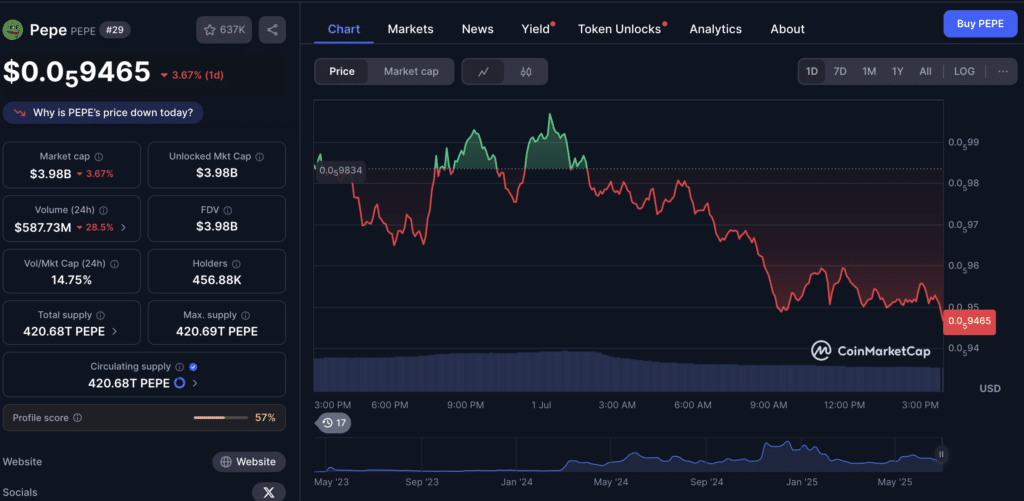Click the red current price label 0.0₅9465

coord(969,321)
